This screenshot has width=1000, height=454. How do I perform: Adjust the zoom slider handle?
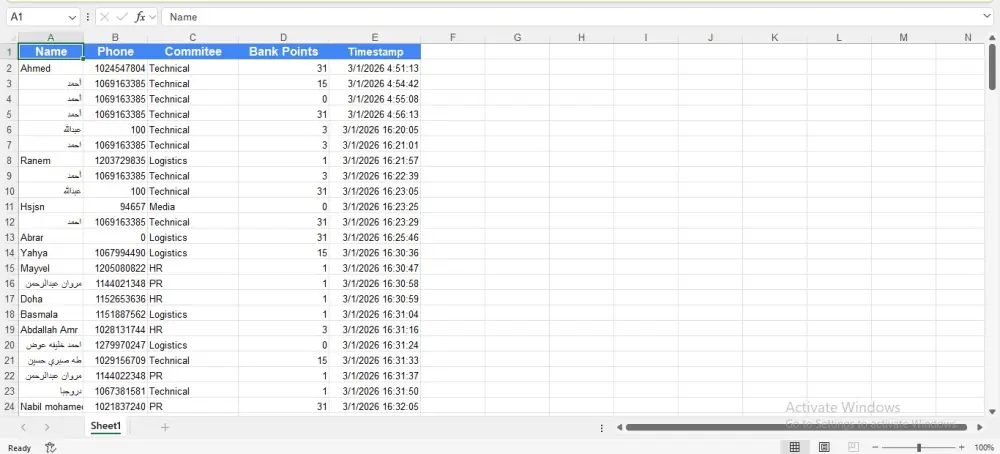pos(918,448)
